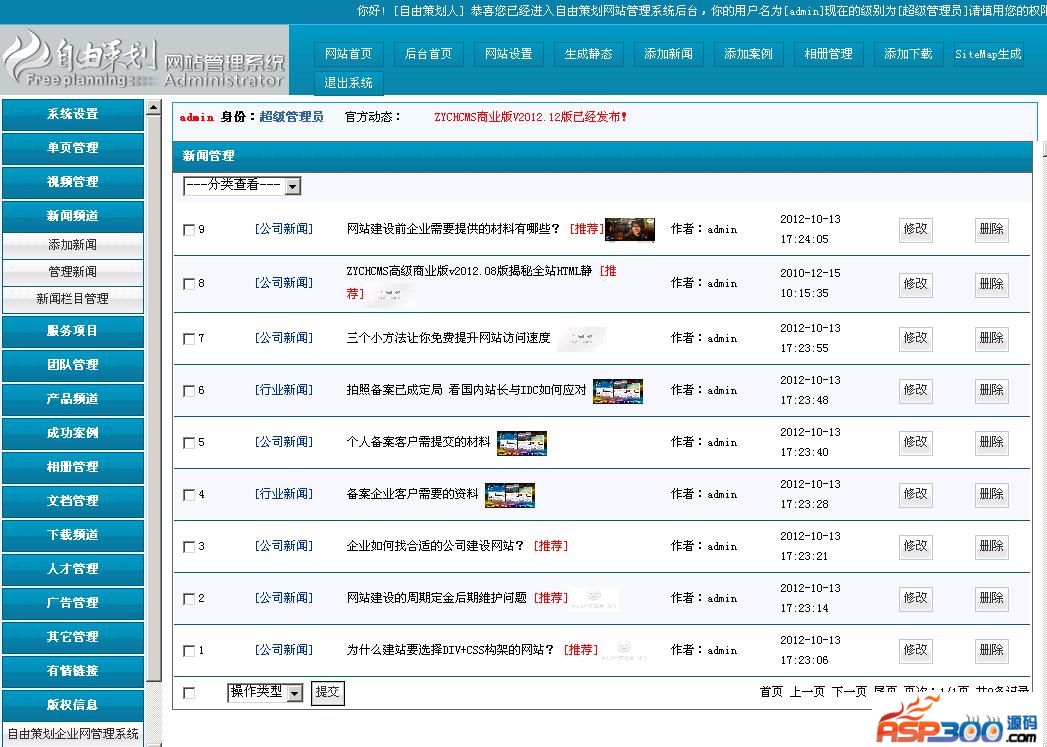The height and width of the screenshot is (747, 1047).
Task: Open the 网站设置 top menu item
Action: pyautogui.click(x=508, y=54)
